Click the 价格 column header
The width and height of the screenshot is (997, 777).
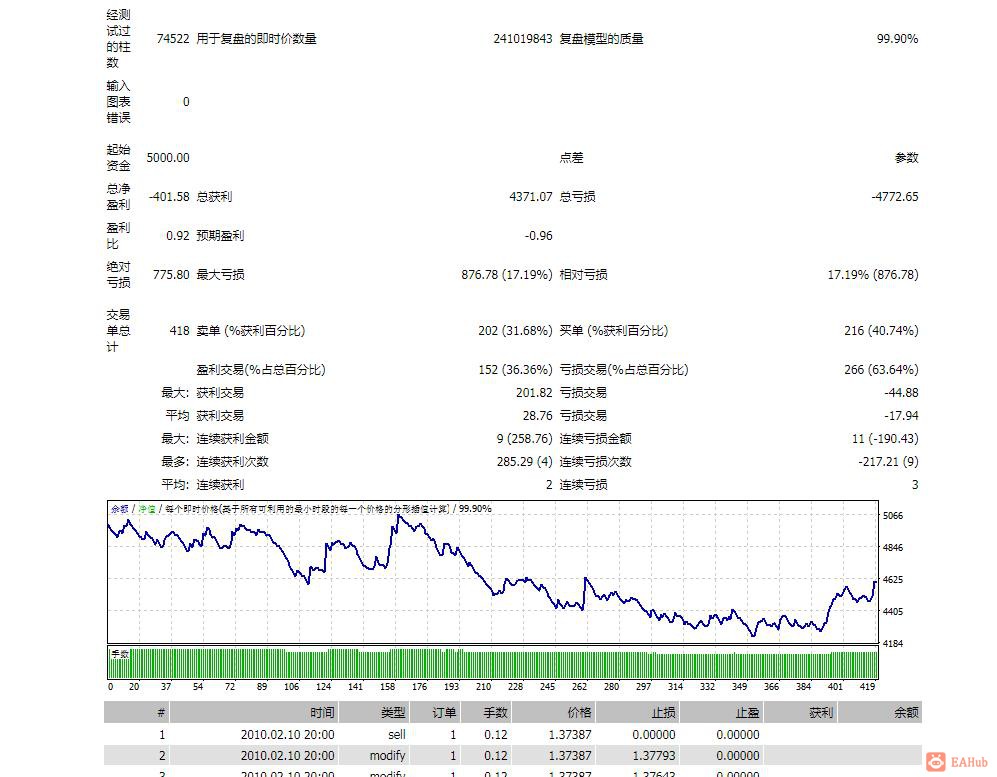pyautogui.click(x=575, y=712)
